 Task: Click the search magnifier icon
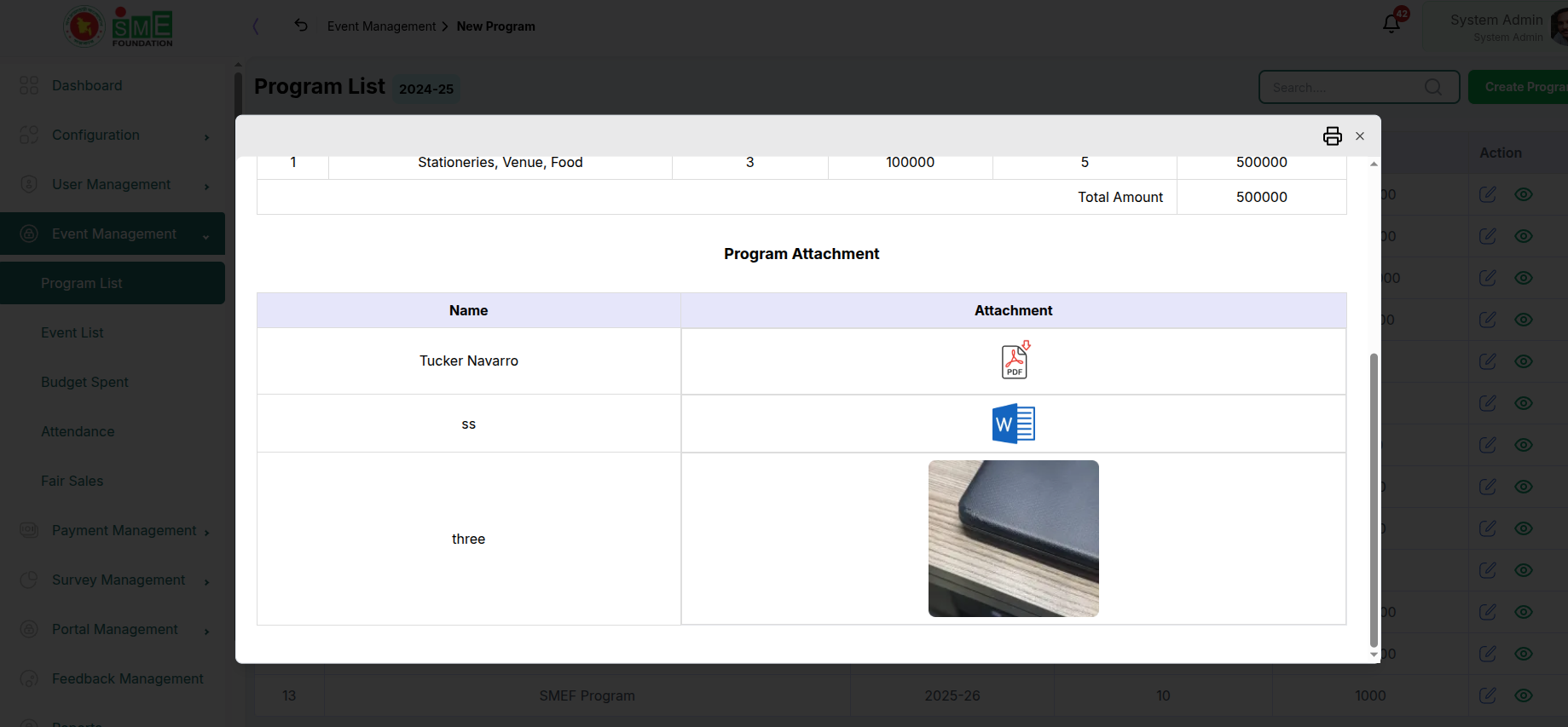point(1433,87)
